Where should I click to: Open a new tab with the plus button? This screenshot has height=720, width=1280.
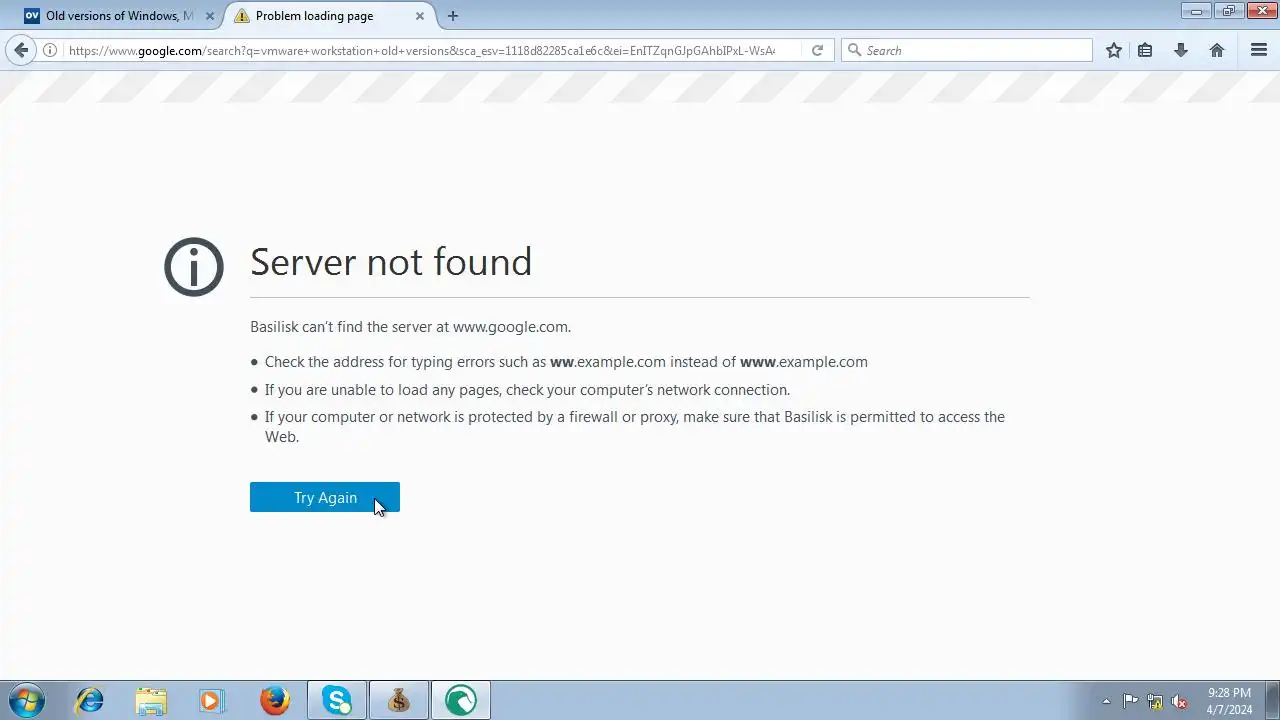(453, 16)
